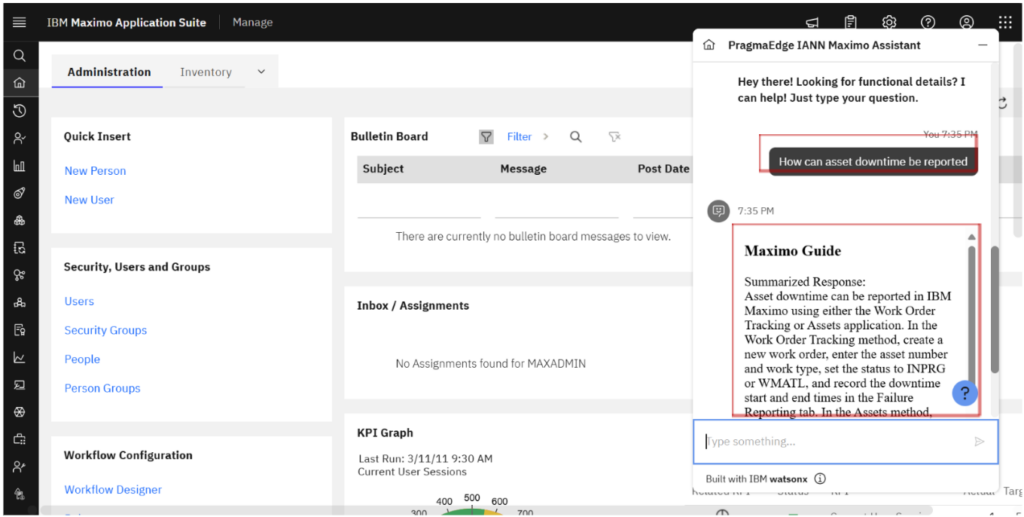Click the Bulletin Board filter funnel icon
Image resolution: width=1024 pixels, height=517 pixels.
(x=486, y=136)
